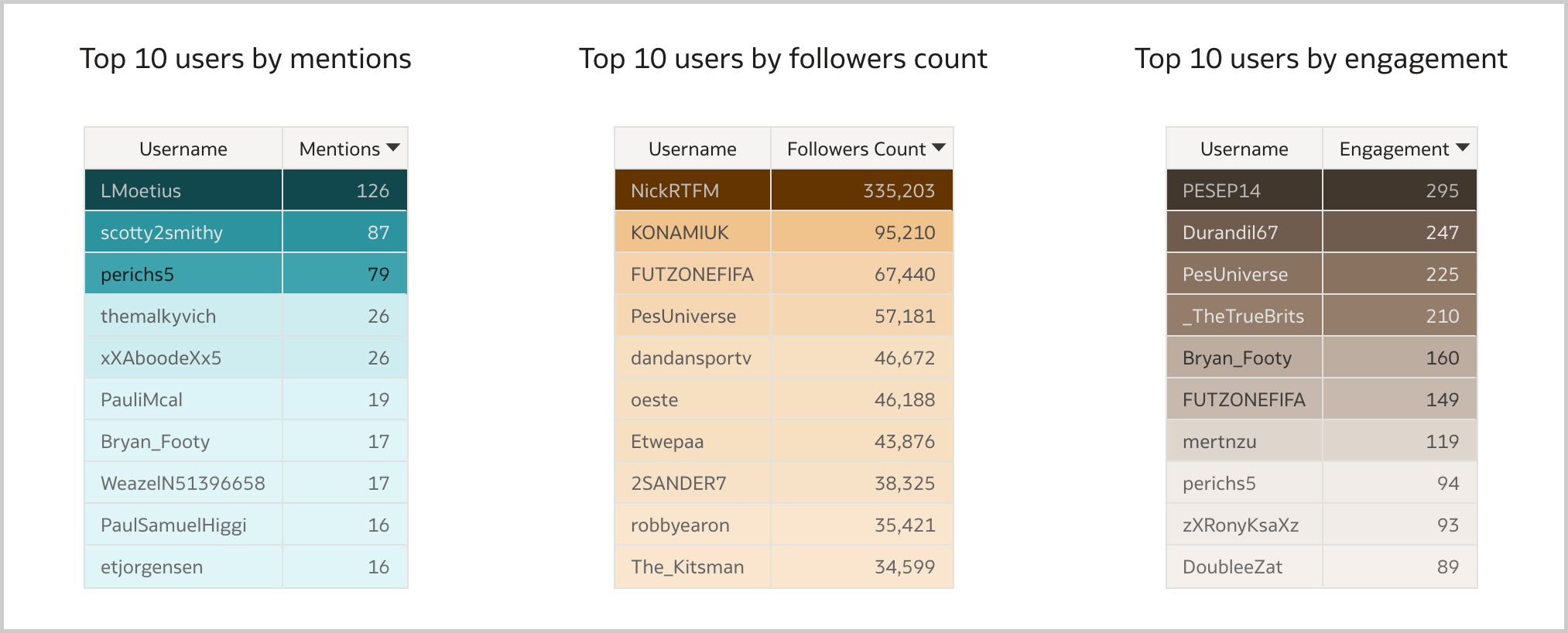Image resolution: width=1568 pixels, height=633 pixels.
Task: Click the 335,203 followers count cell
Action: [899, 190]
